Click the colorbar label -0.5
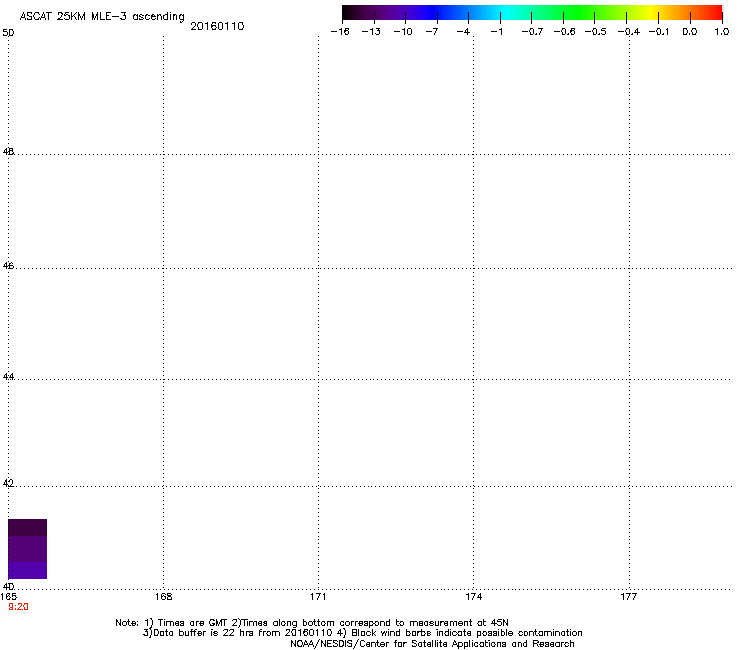 pyautogui.click(x=596, y=32)
